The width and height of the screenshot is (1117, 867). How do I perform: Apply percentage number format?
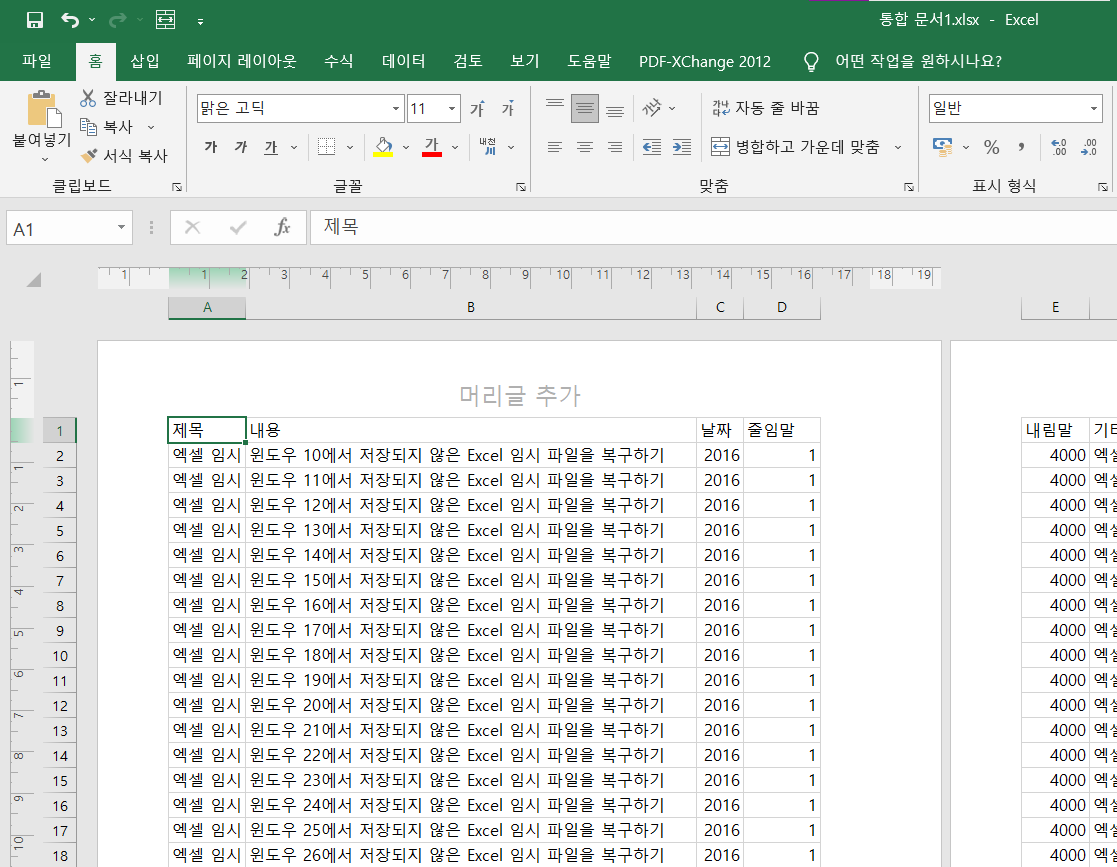pos(990,147)
